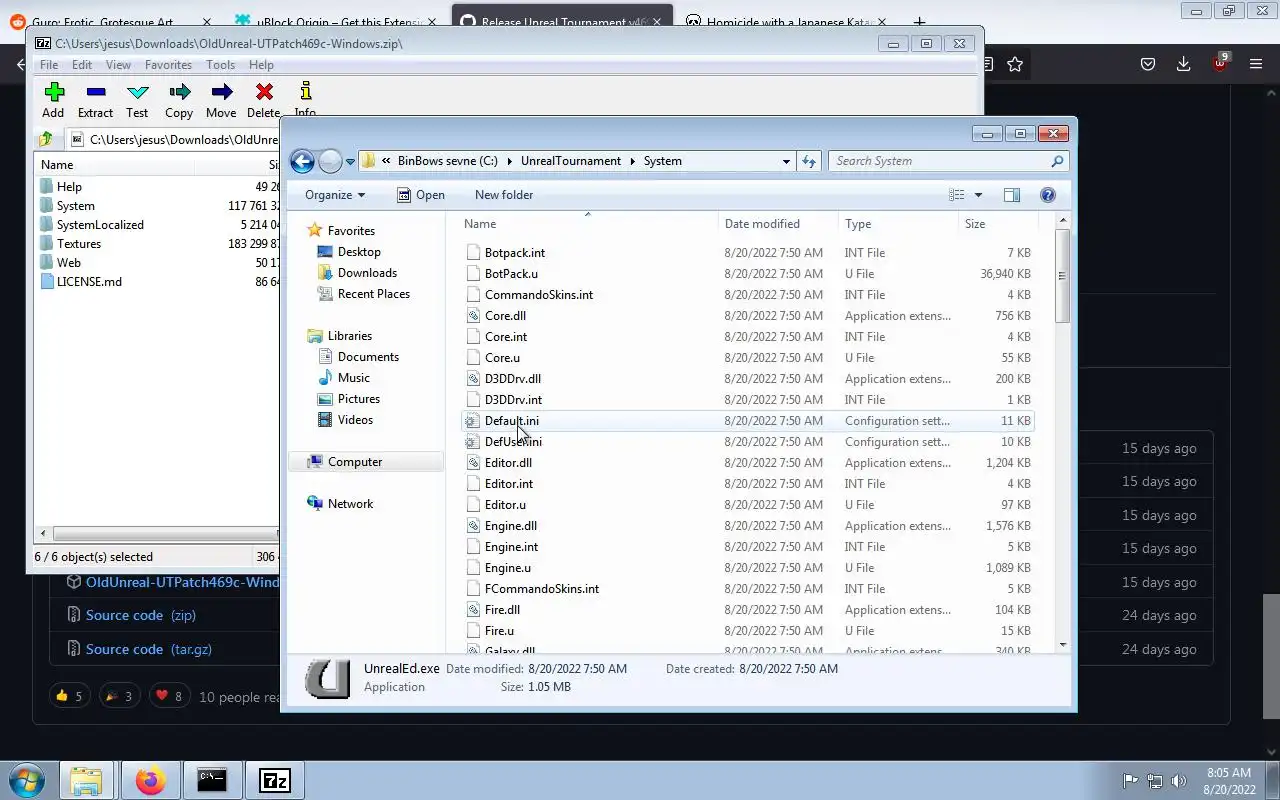
Task: Go back in Explorer window
Action: [x=302, y=161]
